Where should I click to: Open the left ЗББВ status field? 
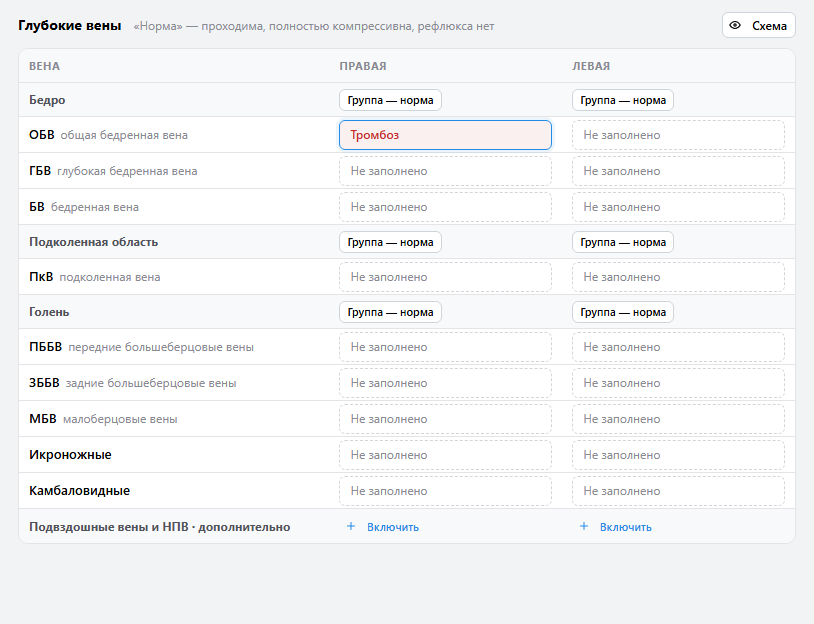click(x=679, y=383)
